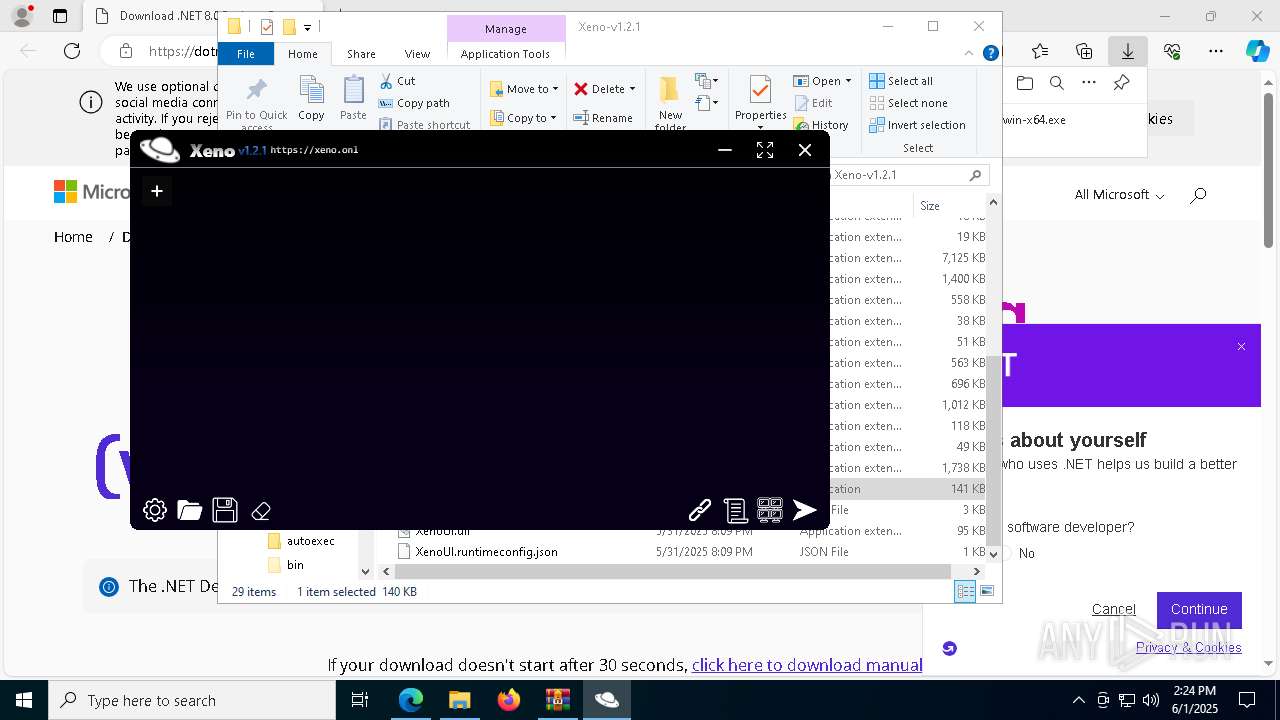Toggle fullscreen in the Xeno window
The height and width of the screenshot is (720, 1280).
(765, 150)
